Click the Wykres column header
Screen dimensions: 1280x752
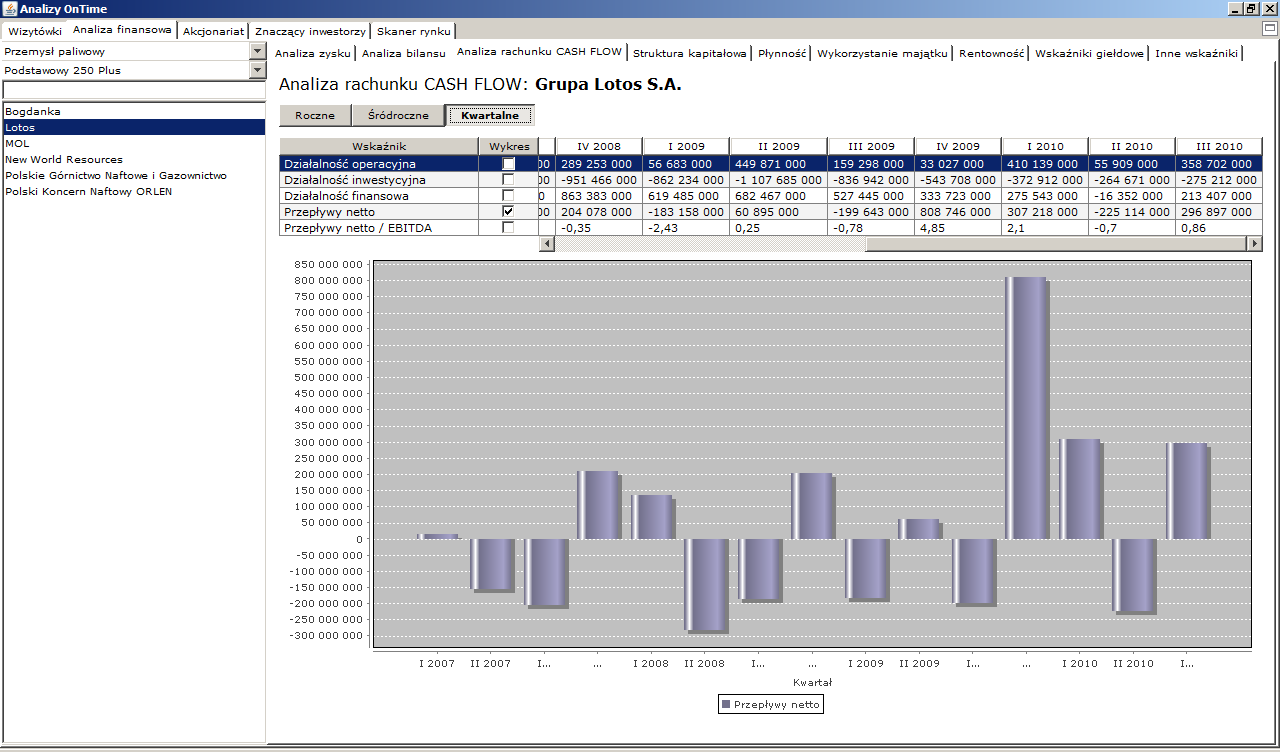click(x=509, y=146)
